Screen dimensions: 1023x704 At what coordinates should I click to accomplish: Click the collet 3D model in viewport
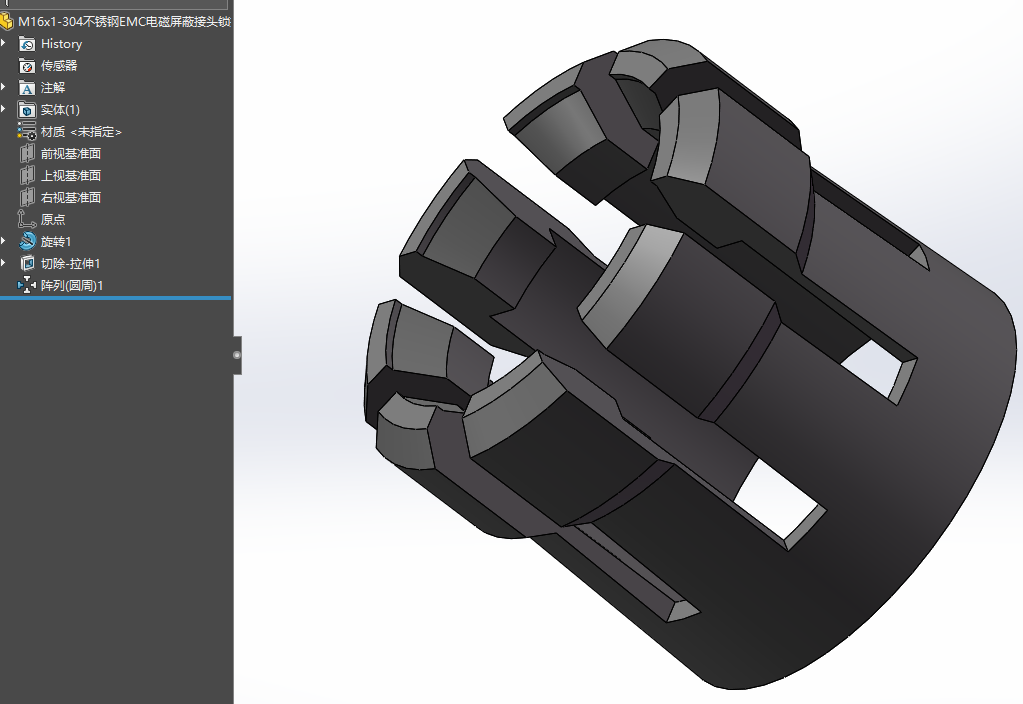coord(692,365)
